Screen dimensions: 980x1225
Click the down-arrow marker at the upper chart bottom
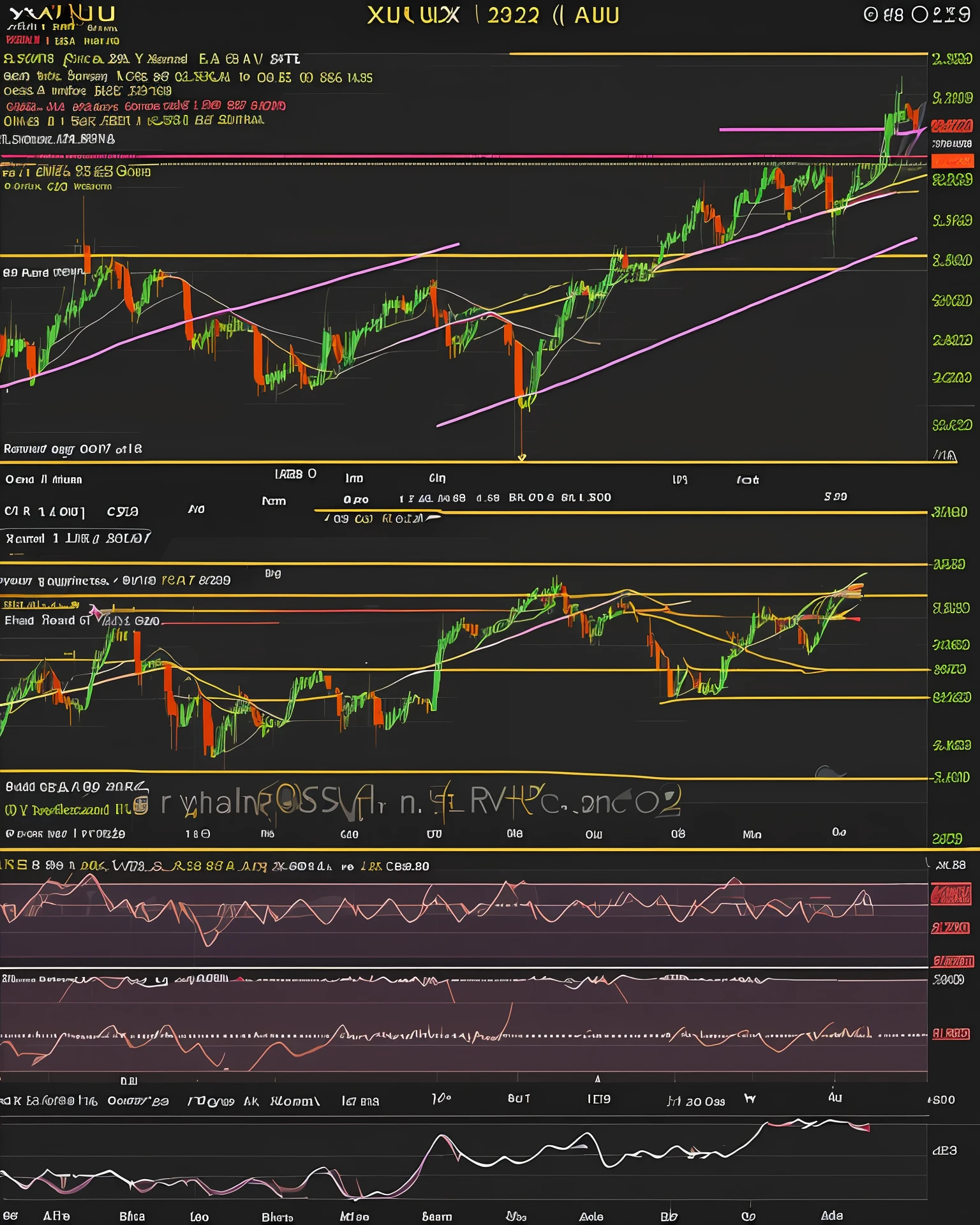pos(521,457)
